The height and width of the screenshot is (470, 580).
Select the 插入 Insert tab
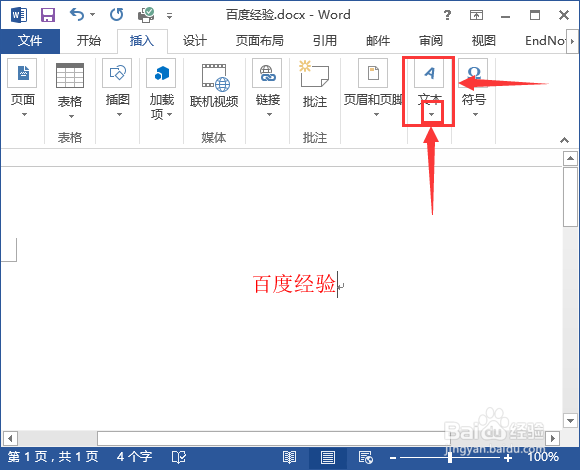pos(142,41)
